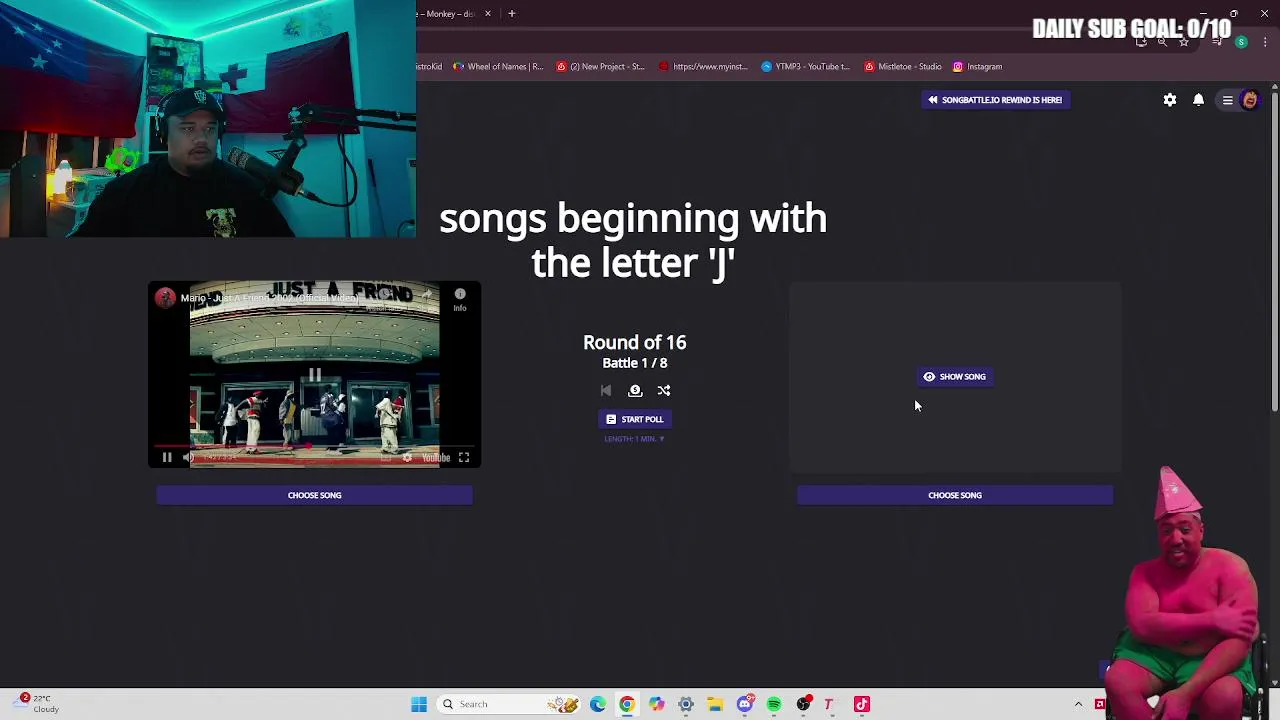Open the notifications bell
Image resolution: width=1280 pixels, height=720 pixels.
[1198, 100]
